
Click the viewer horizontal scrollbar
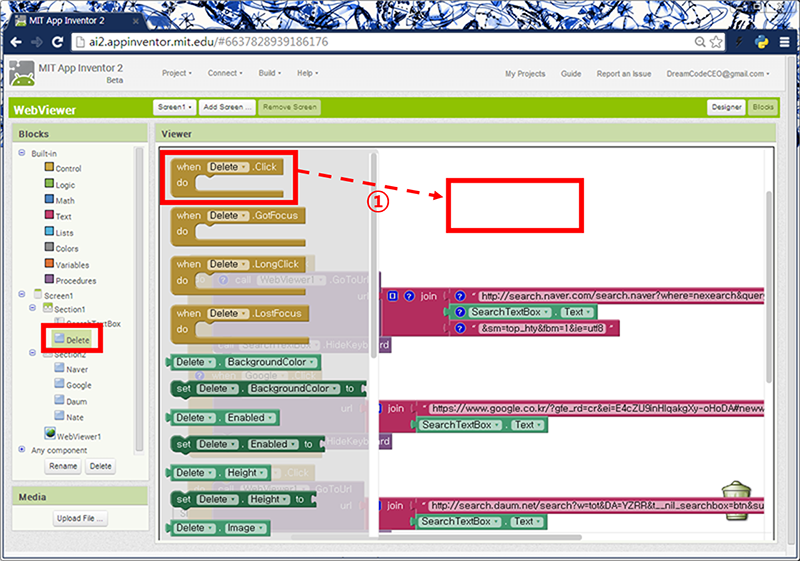click(x=436, y=537)
